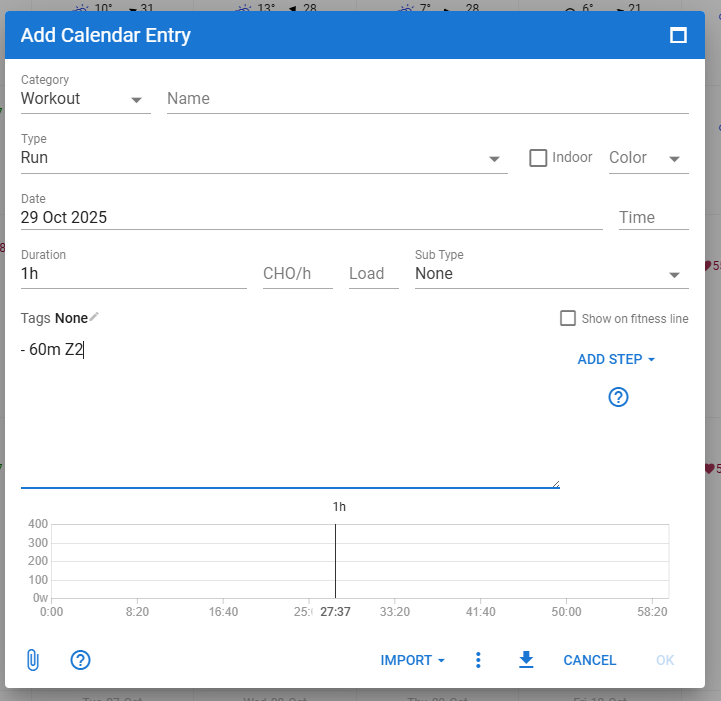Image resolution: width=721 pixels, height=701 pixels.
Task: Click the workout syntax help icon under Add Step
Action: (x=618, y=397)
